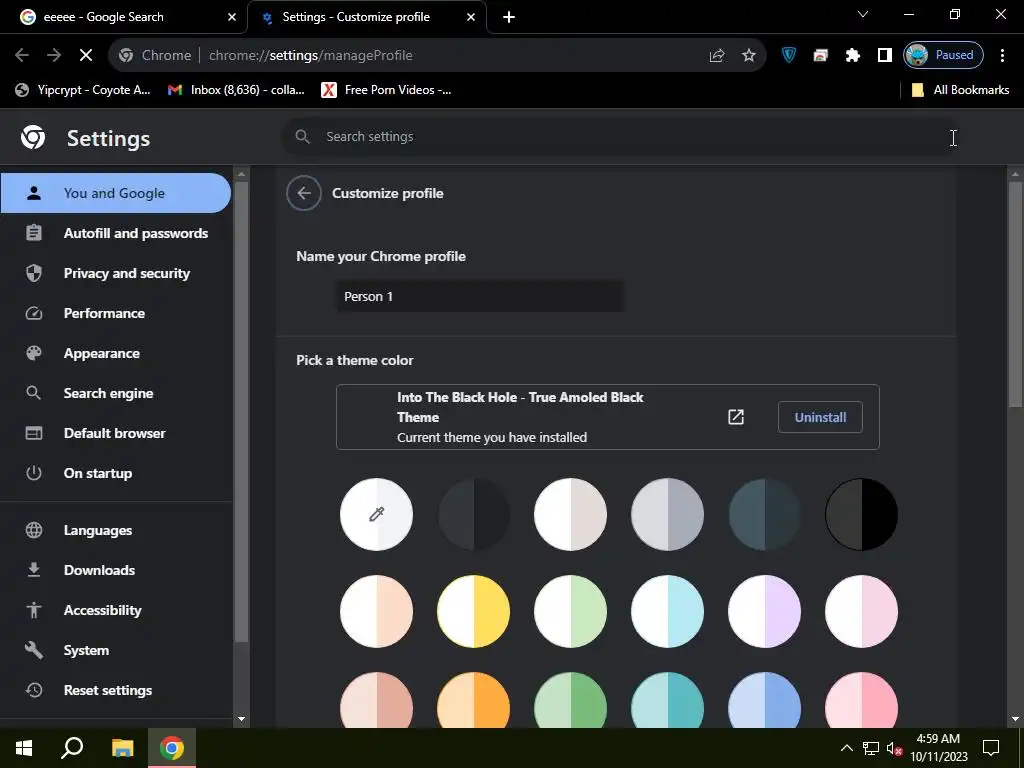Click the back arrow beside Customize profile
Screen dimensions: 1024x768
(x=304, y=193)
